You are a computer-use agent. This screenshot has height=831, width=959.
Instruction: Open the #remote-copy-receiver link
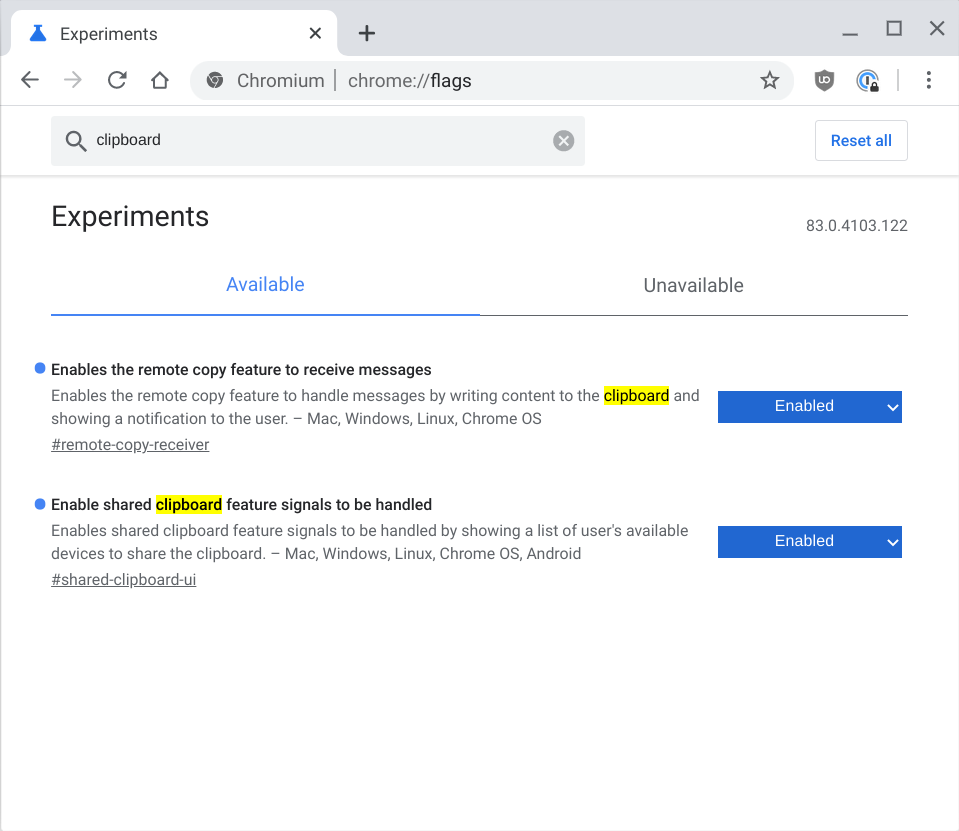click(x=130, y=445)
